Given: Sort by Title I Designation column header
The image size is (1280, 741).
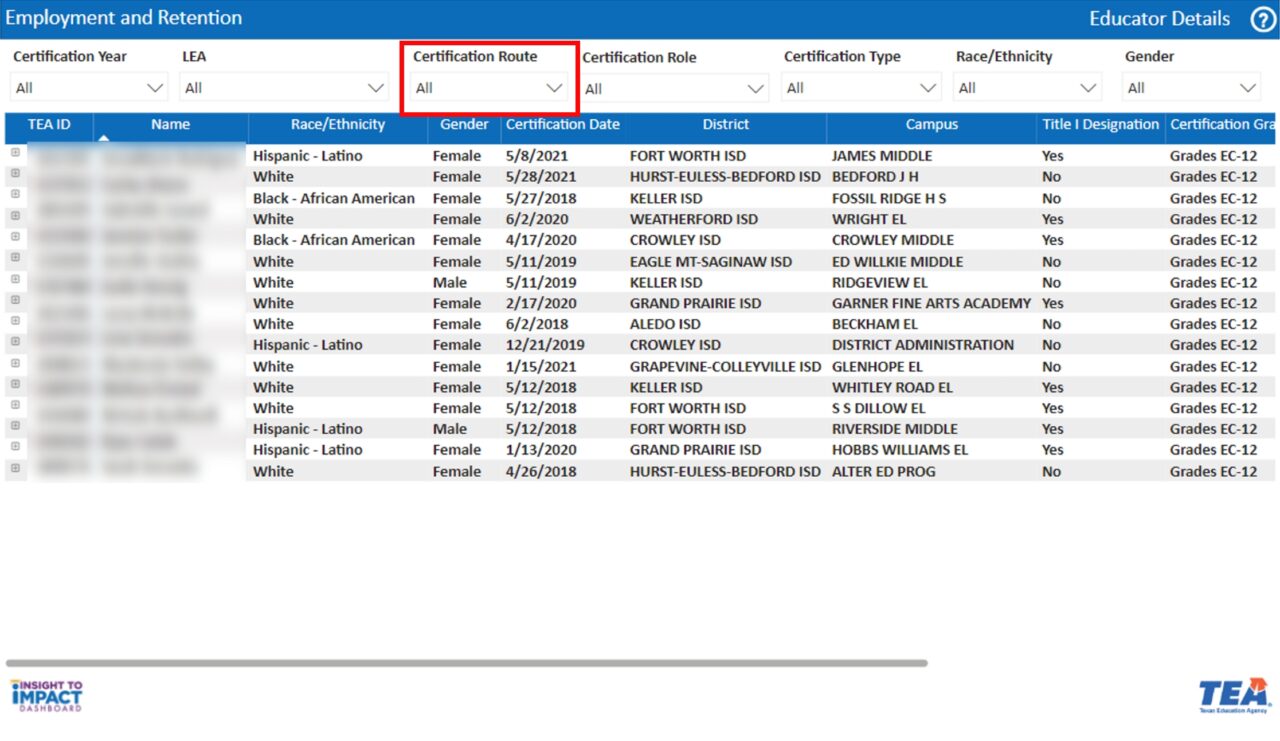Looking at the screenshot, I should (1101, 125).
